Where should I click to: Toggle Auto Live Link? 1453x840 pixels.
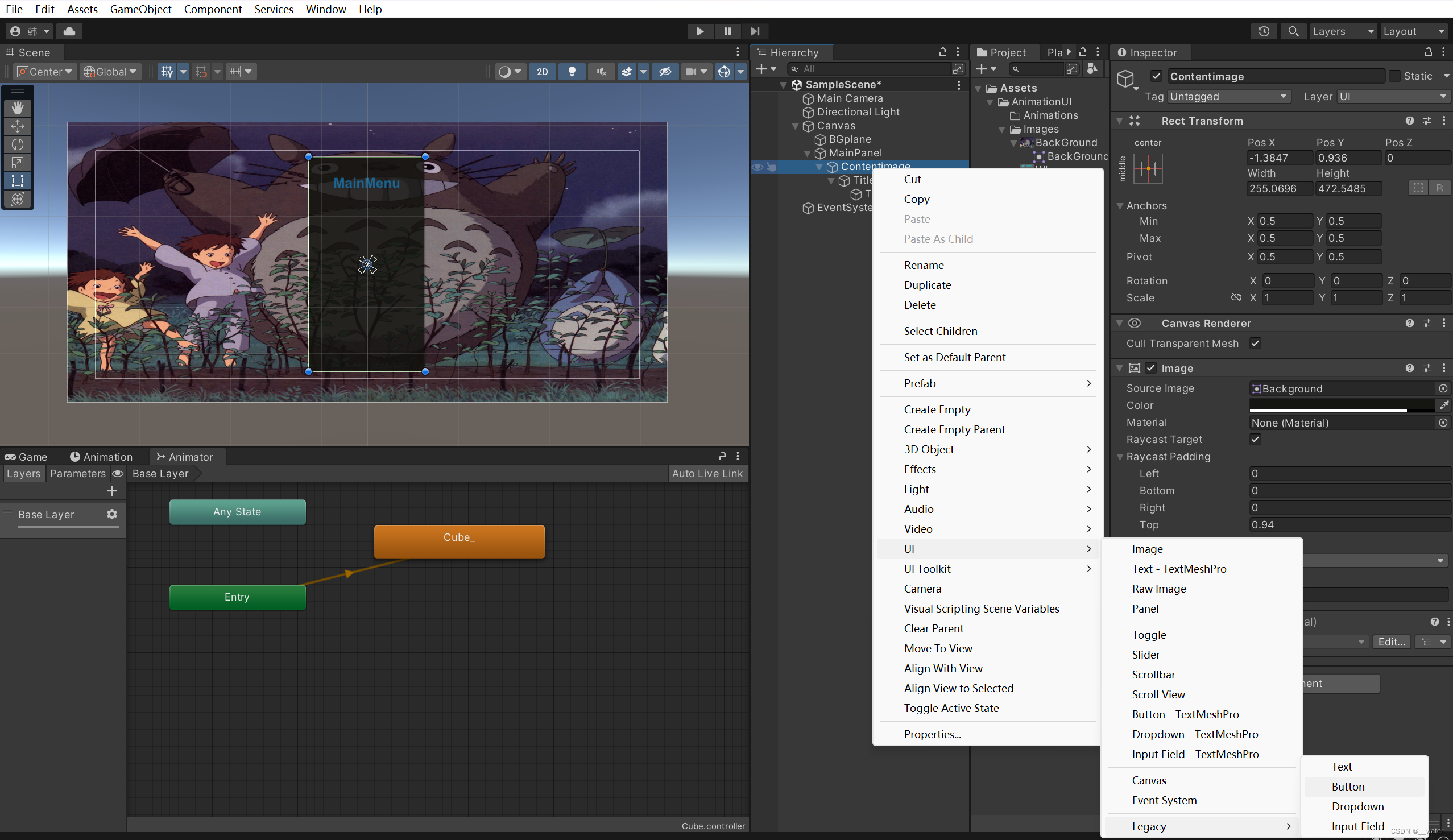pyautogui.click(x=707, y=473)
